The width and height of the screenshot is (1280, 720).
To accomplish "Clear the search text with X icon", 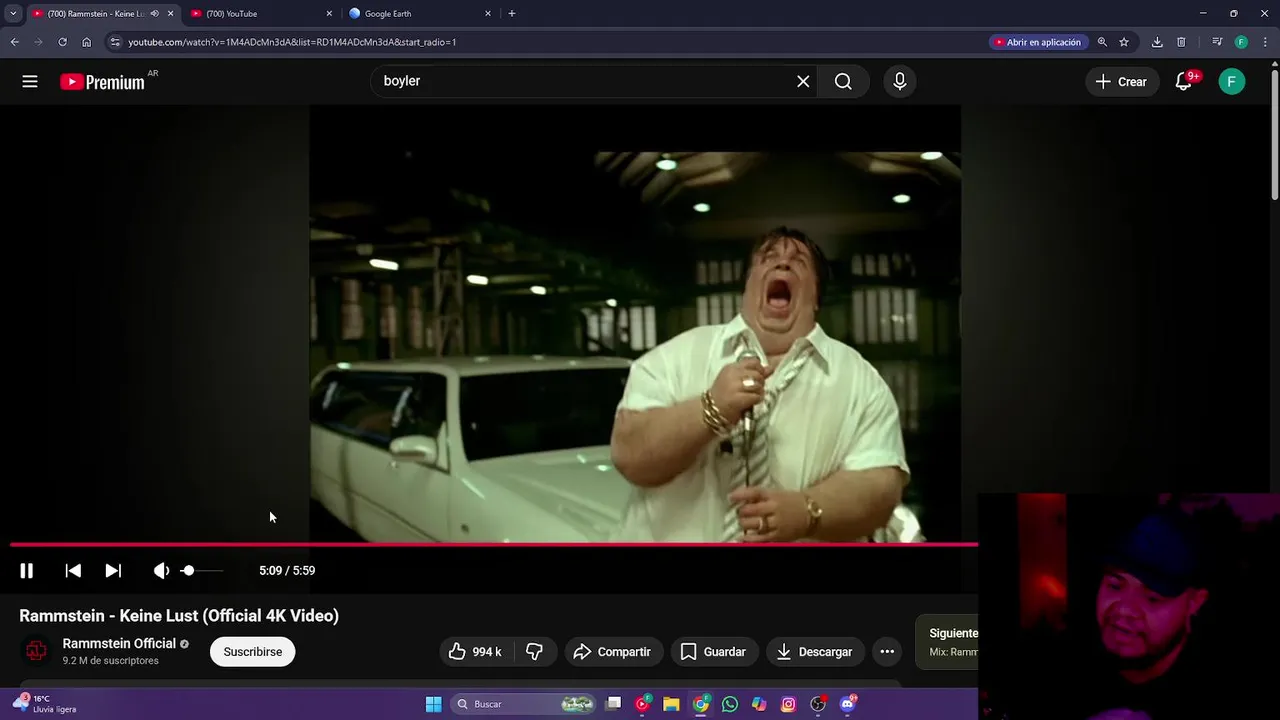I will tap(803, 82).
